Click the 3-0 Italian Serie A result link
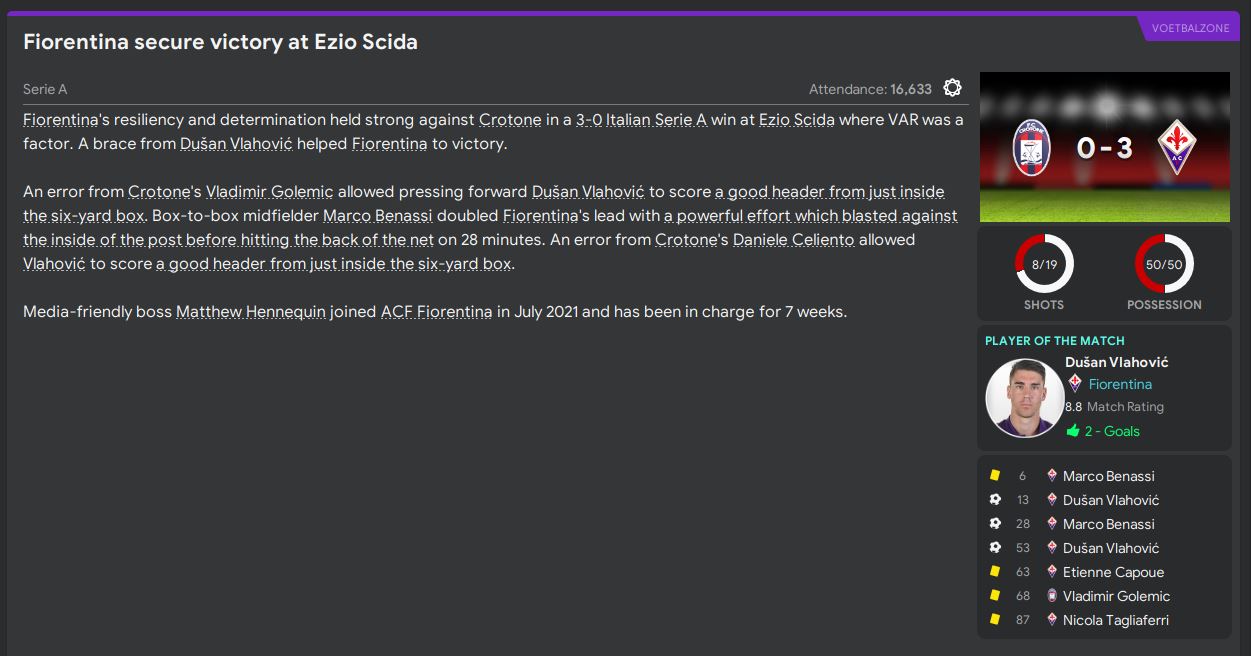 (641, 120)
